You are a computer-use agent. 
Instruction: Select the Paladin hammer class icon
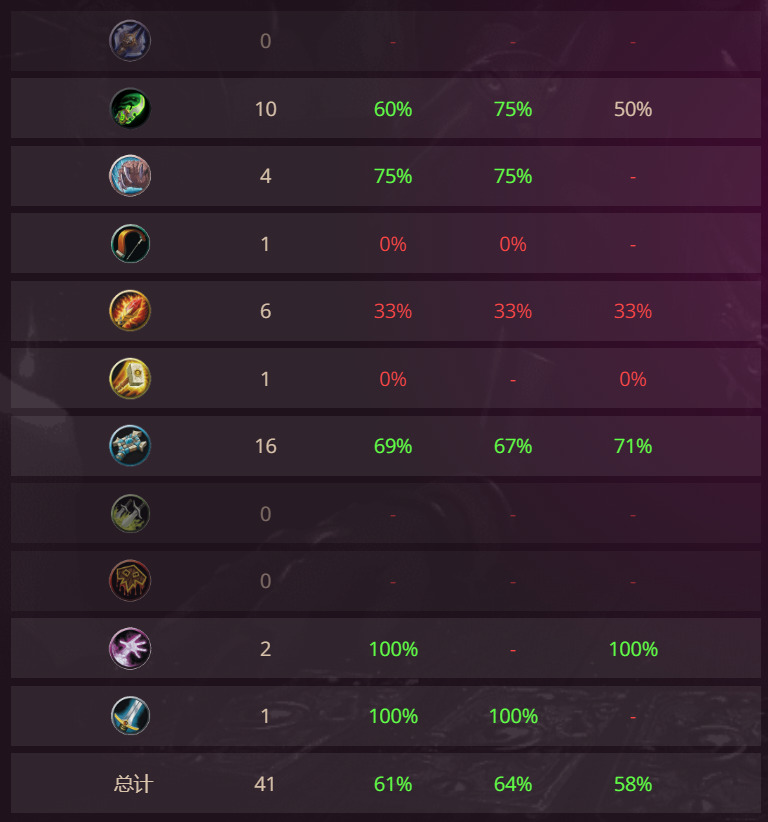tap(130, 378)
